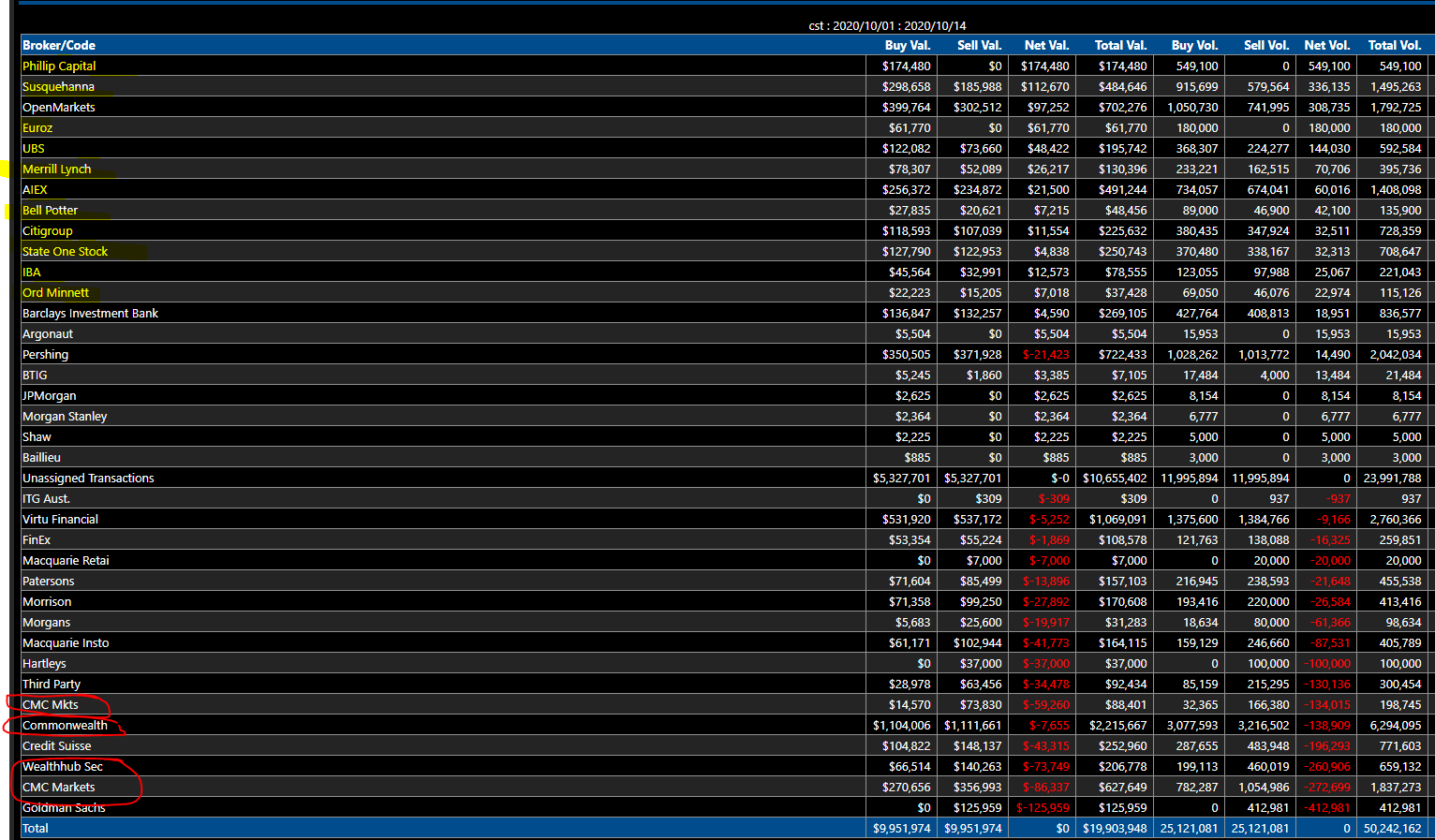Select the Citigroup broker row
The height and width of the screenshot is (840, 1435).
click(x=727, y=230)
